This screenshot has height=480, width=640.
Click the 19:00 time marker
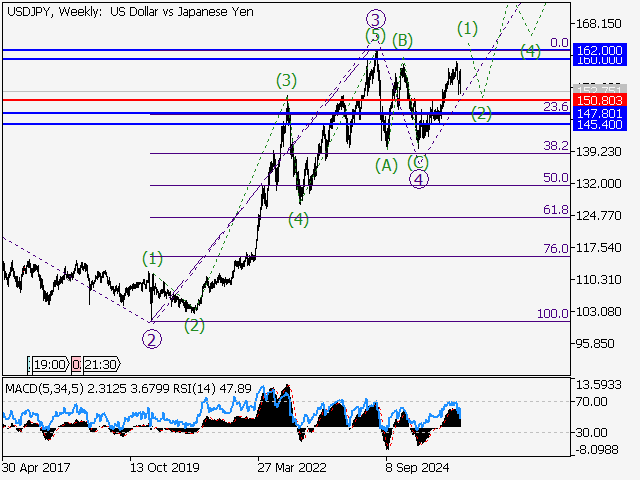(50, 365)
